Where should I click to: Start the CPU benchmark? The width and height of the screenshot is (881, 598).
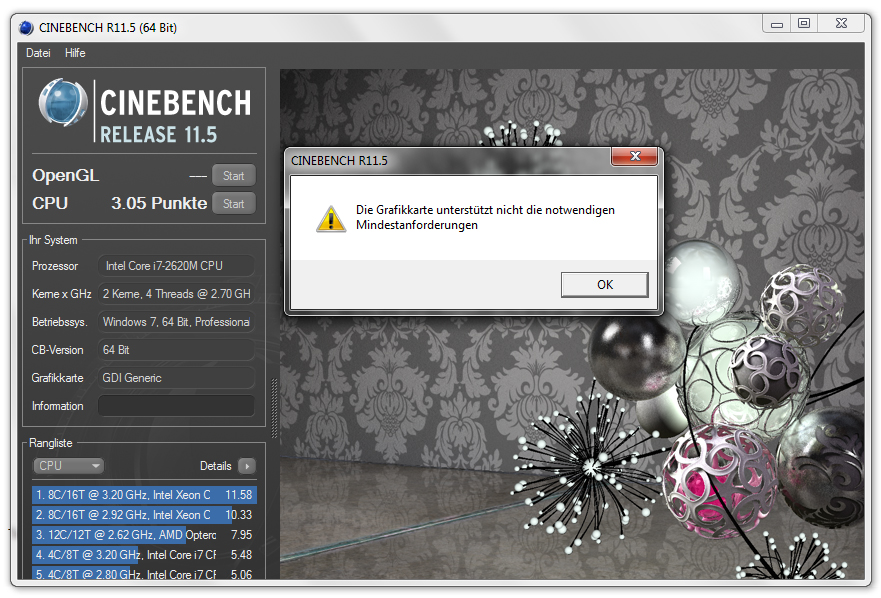click(x=234, y=203)
